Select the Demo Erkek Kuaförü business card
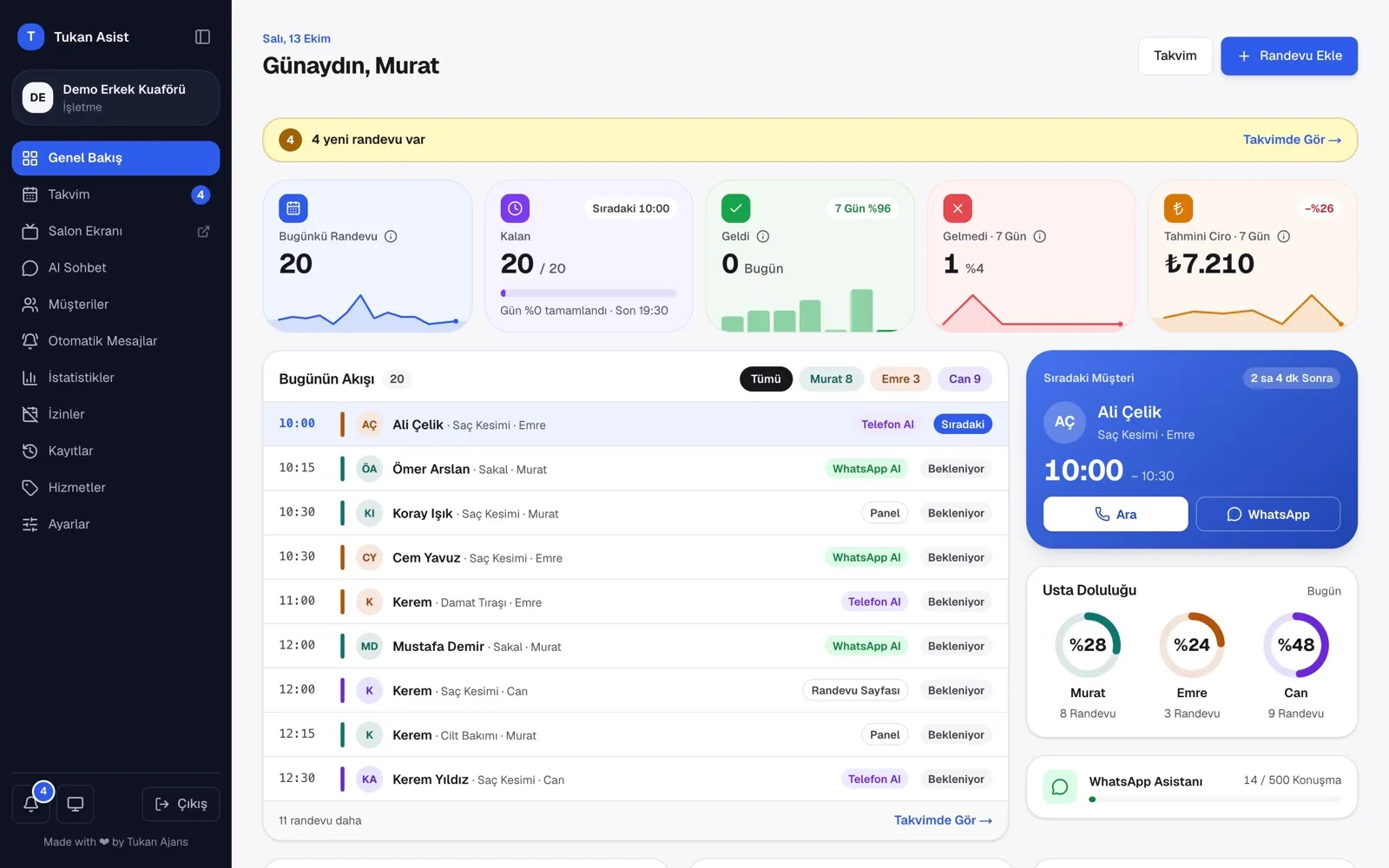1389x868 pixels. click(115, 97)
